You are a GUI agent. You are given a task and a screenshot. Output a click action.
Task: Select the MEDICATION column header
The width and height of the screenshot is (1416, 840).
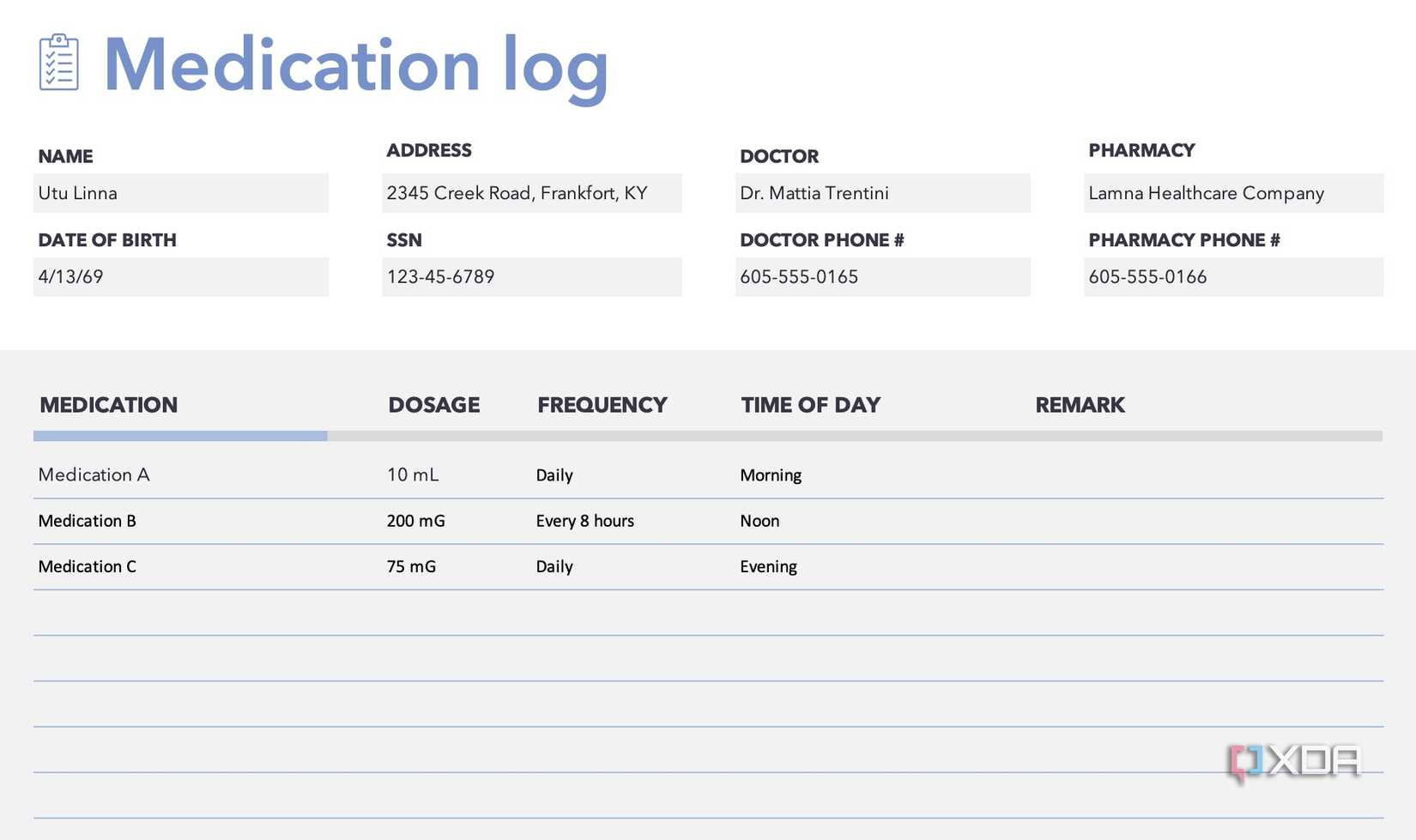tap(109, 405)
